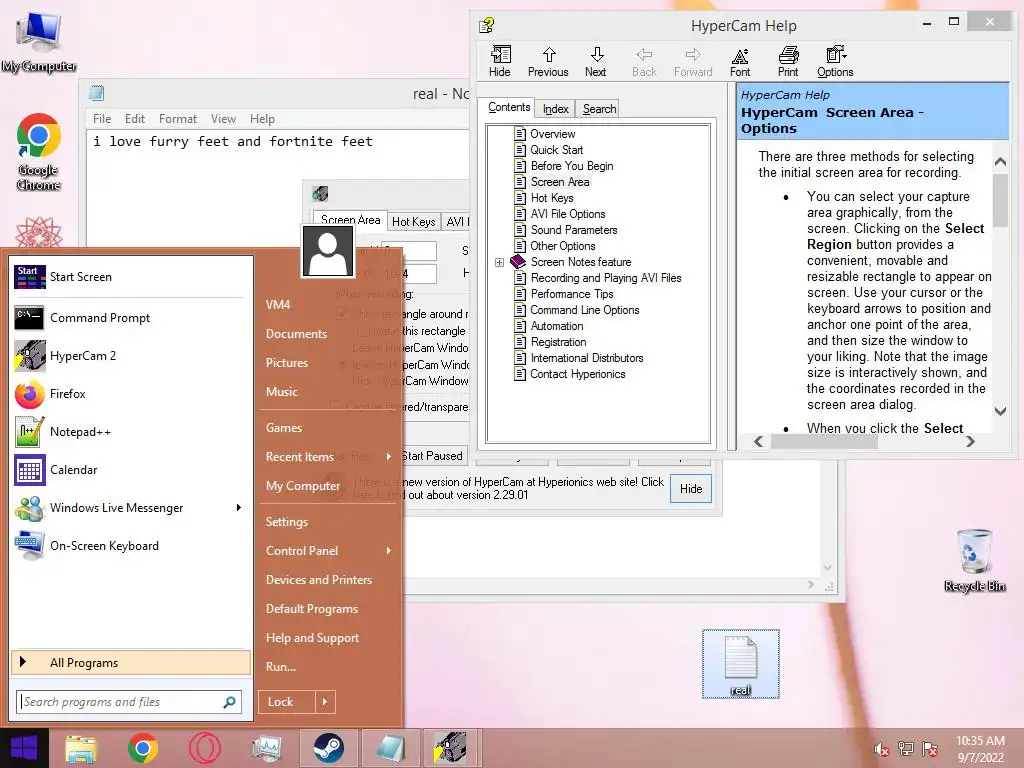
Task: Click the Lock button
Action: tap(287, 702)
